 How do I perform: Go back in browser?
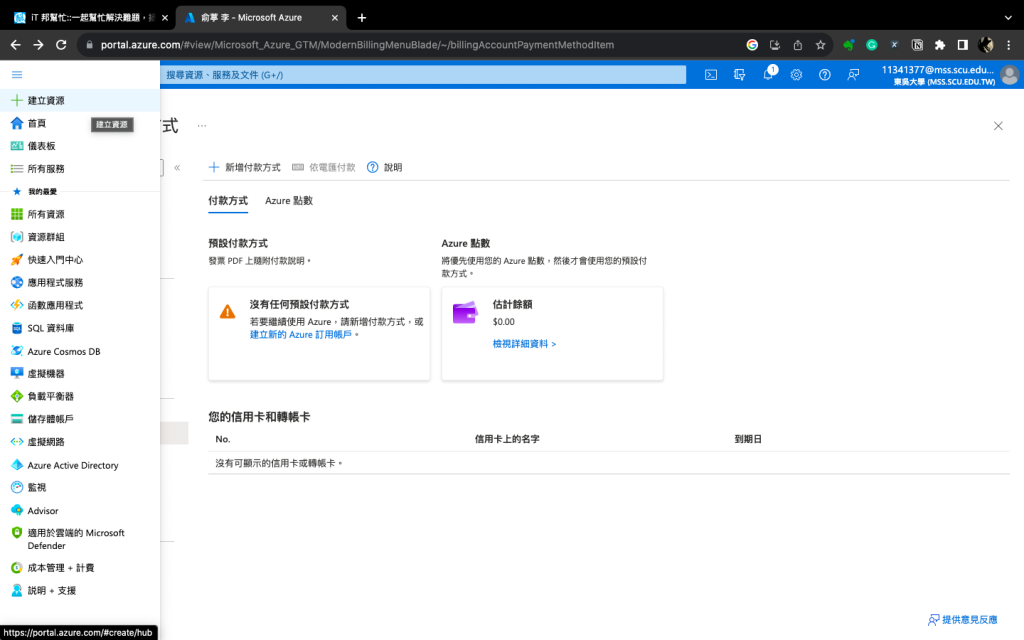16,45
